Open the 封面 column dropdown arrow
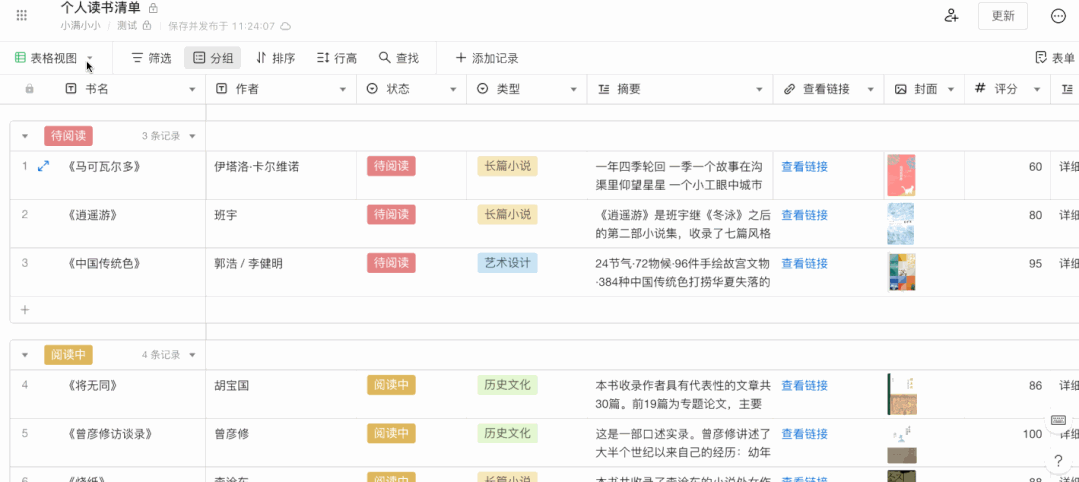1079x482 pixels. pyautogui.click(x=951, y=90)
